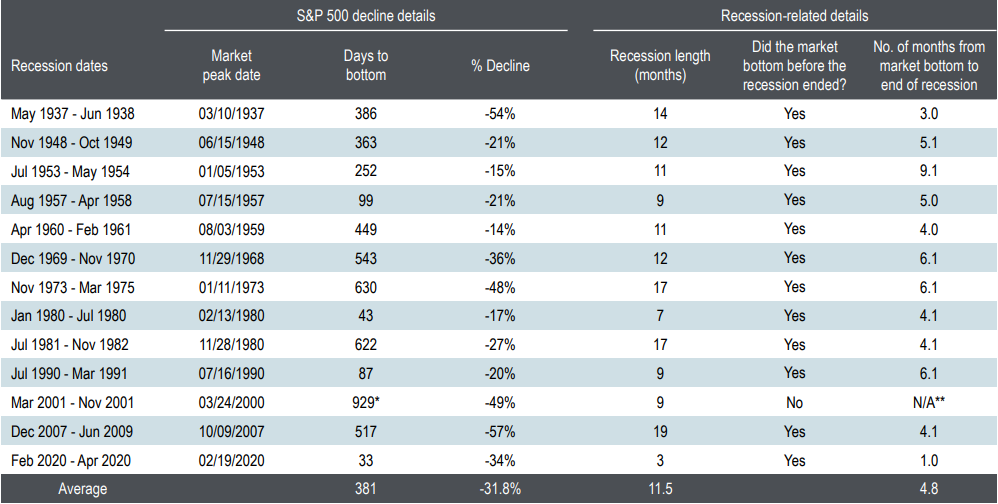Click the 'Feb 2020 - Apr 2020' recession row

click(70, 461)
